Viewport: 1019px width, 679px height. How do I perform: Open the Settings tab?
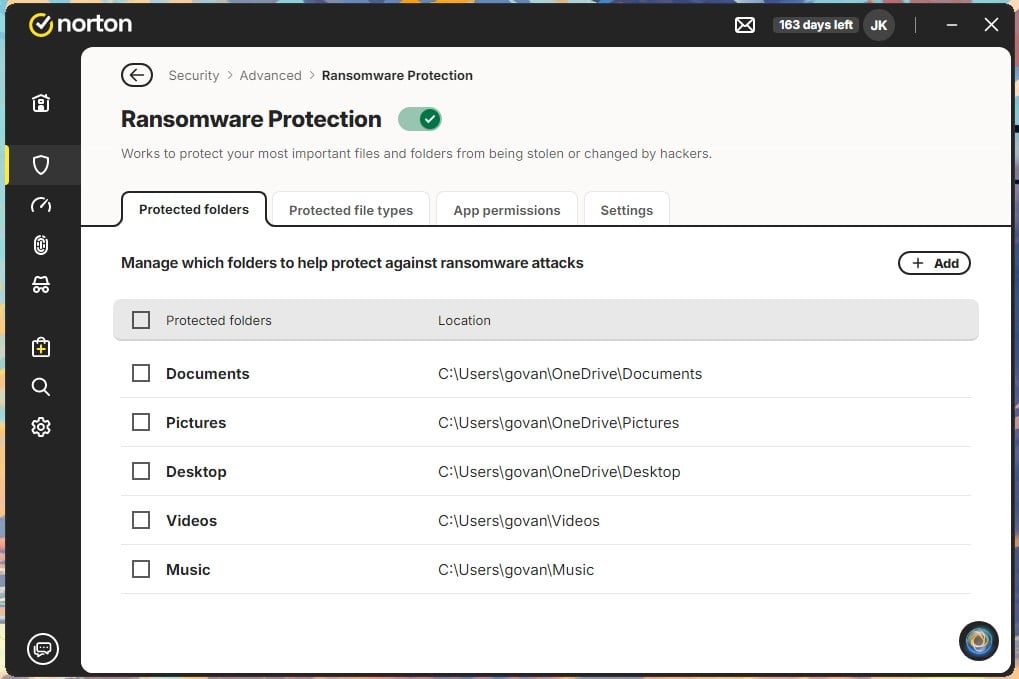pos(626,210)
